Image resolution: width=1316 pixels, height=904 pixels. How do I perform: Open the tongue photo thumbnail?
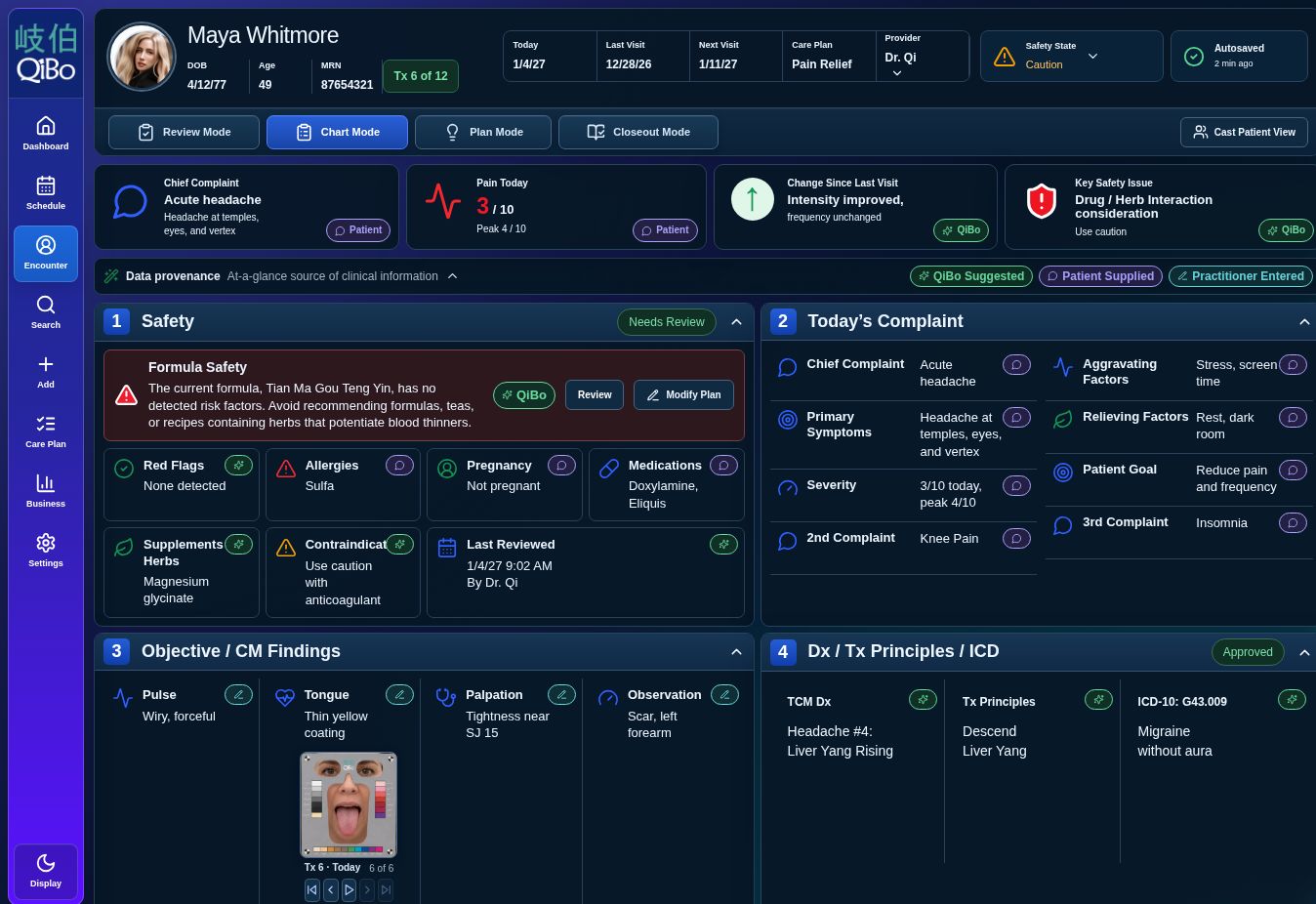(x=349, y=804)
